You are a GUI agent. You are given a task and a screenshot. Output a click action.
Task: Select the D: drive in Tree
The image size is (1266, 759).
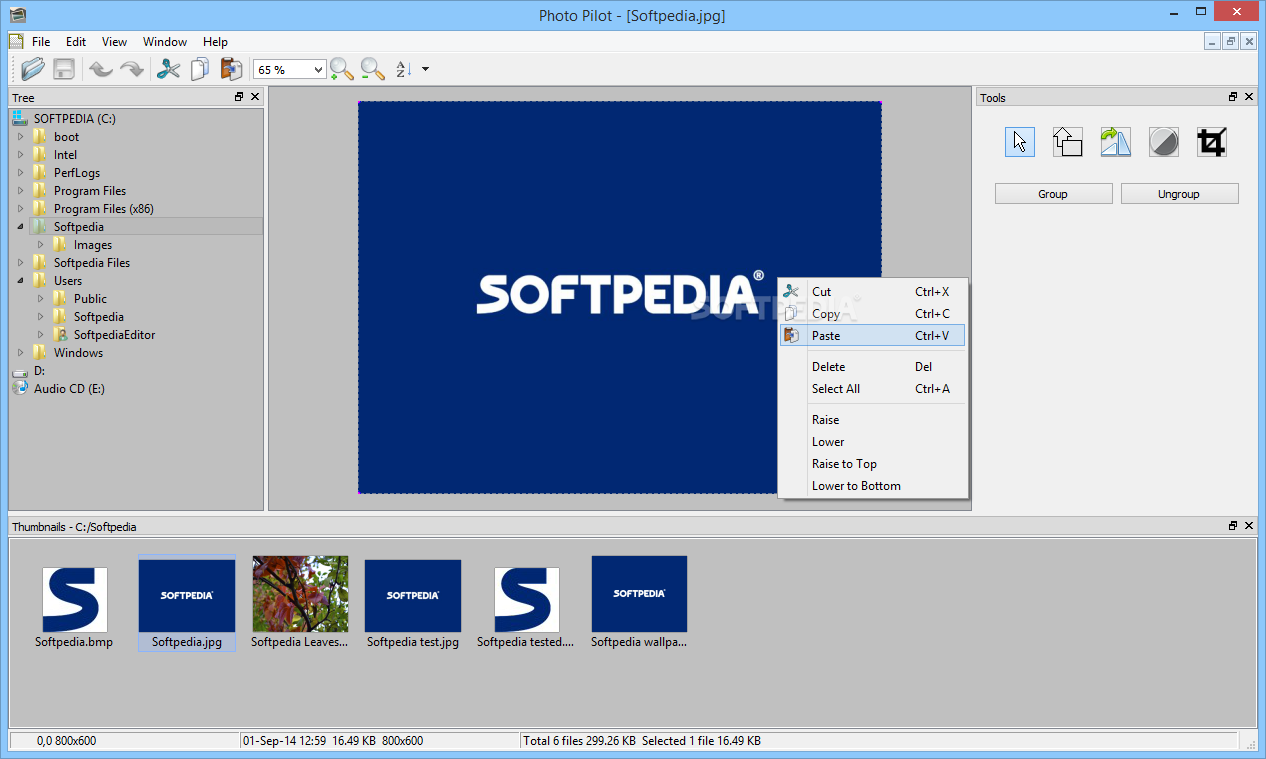[40, 371]
